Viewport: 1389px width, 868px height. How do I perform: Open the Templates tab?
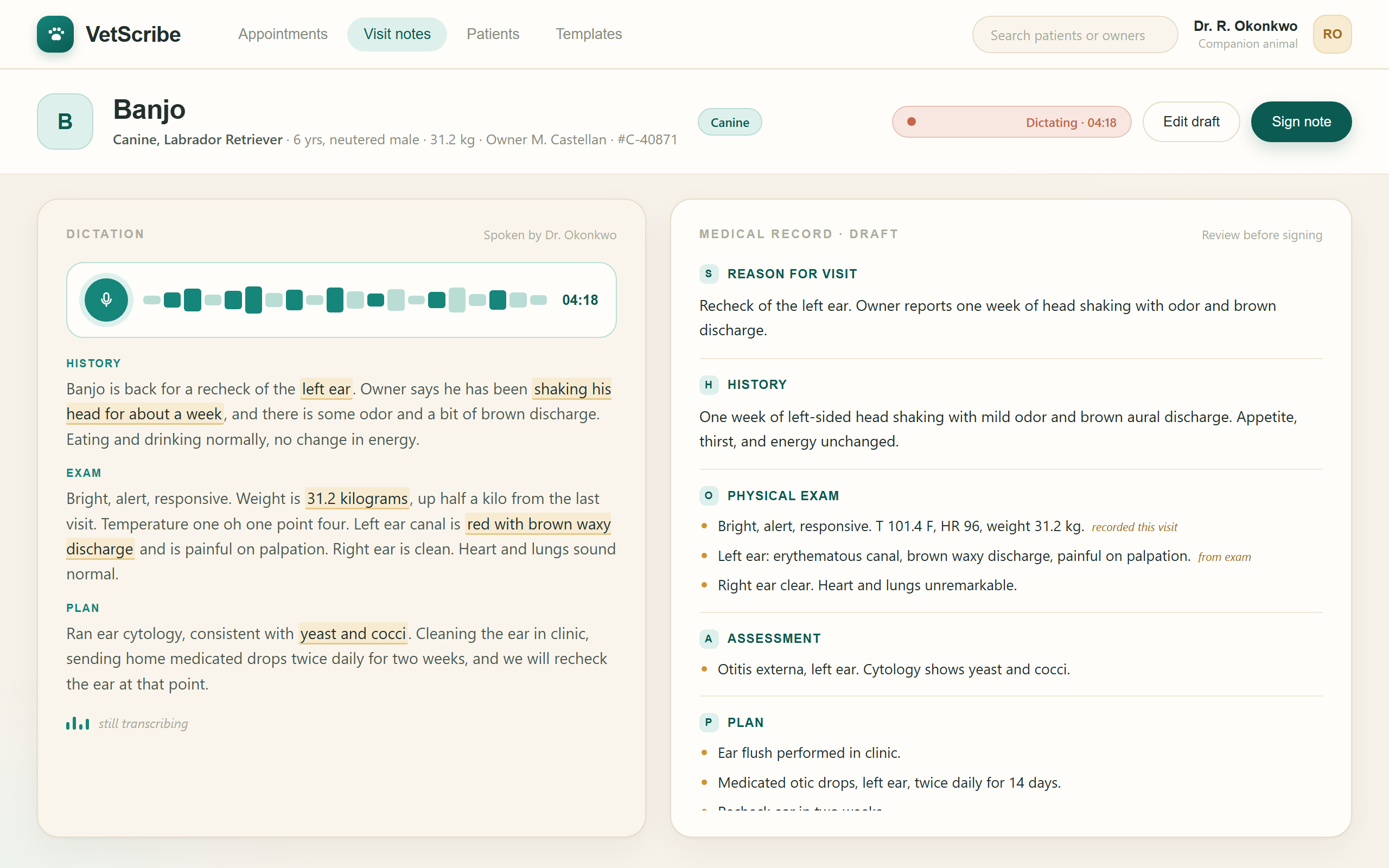[x=589, y=34]
